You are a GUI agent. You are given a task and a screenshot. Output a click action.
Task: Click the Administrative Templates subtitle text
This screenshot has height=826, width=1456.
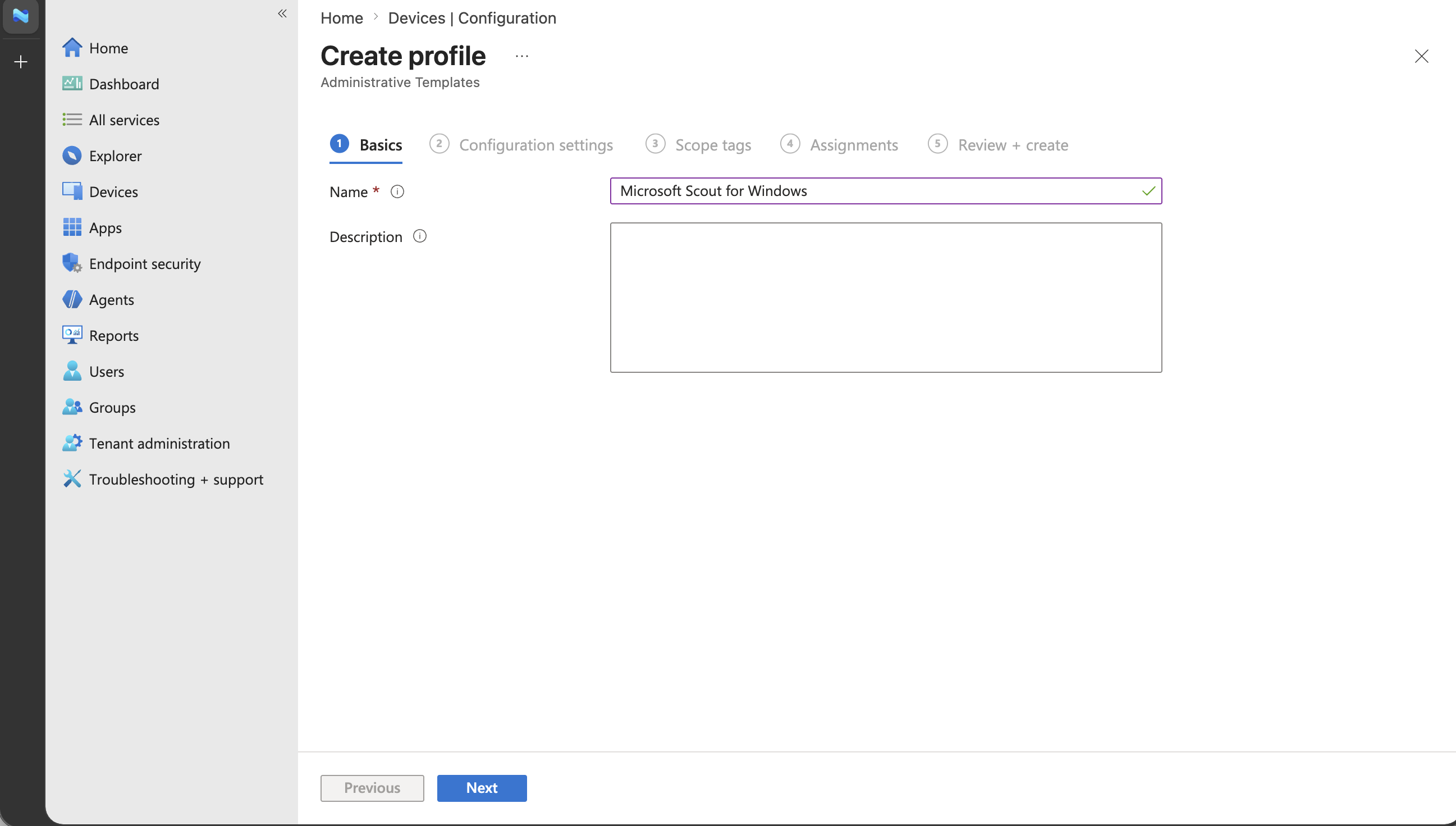[400, 82]
